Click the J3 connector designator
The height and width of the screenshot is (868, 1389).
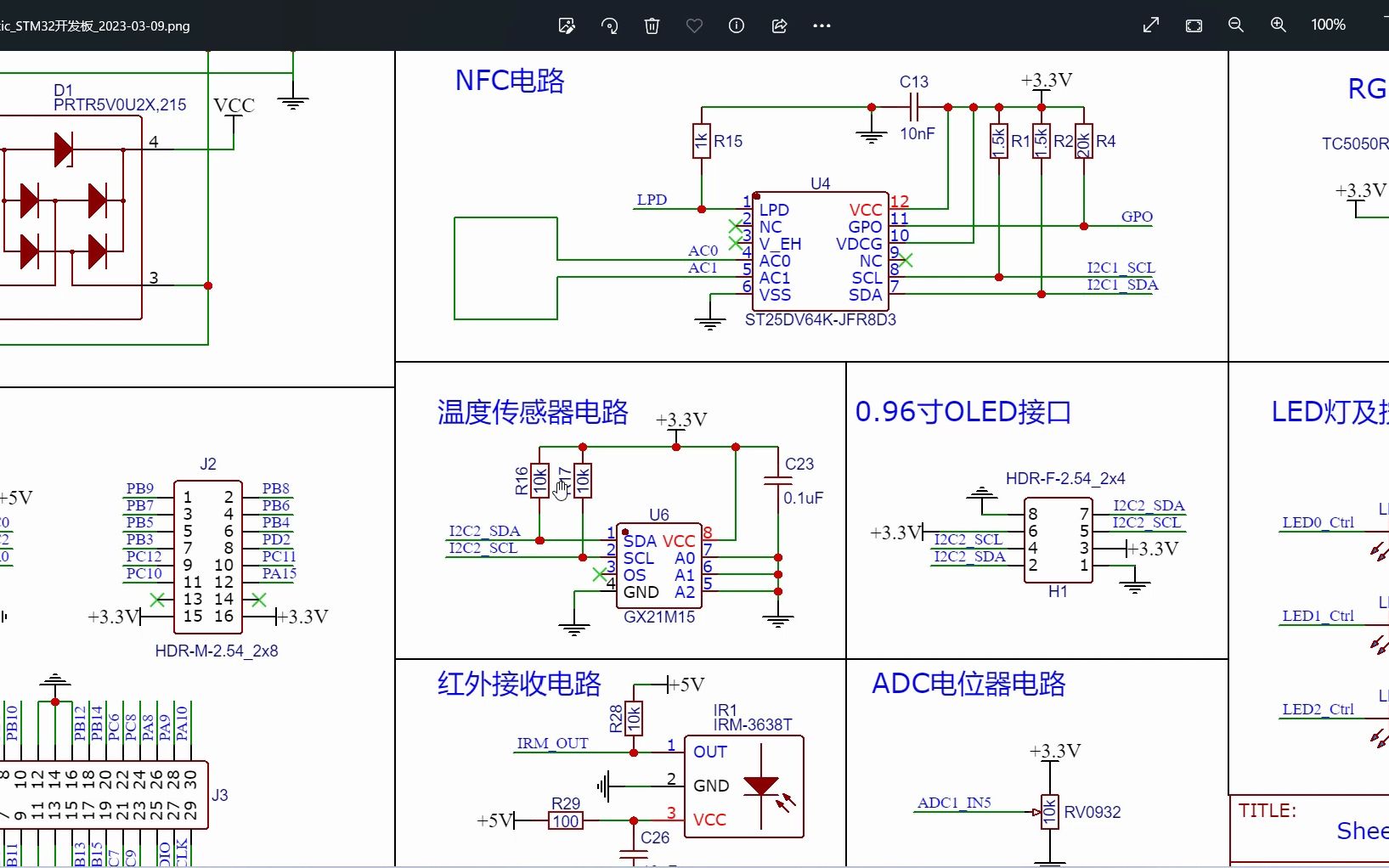pyautogui.click(x=220, y=795)
